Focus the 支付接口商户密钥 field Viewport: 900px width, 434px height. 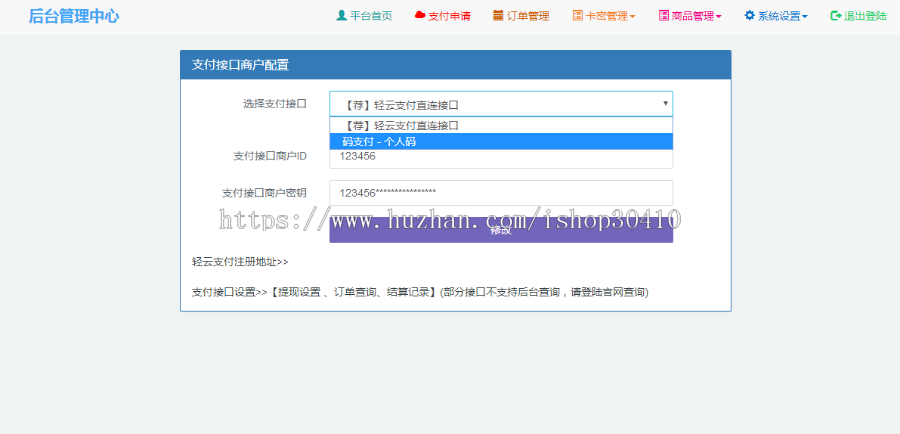tap(501, 193)
